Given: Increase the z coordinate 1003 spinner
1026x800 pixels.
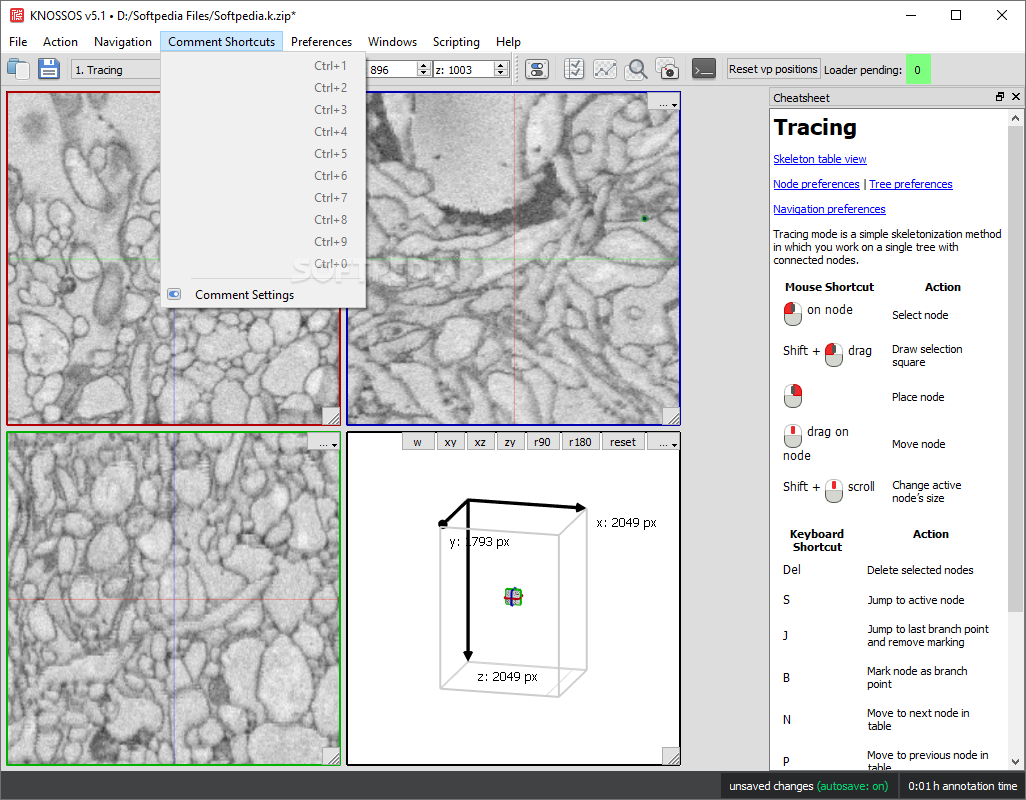Looking at the screenshot, I should pyautogui.click(x=501, y=65).
